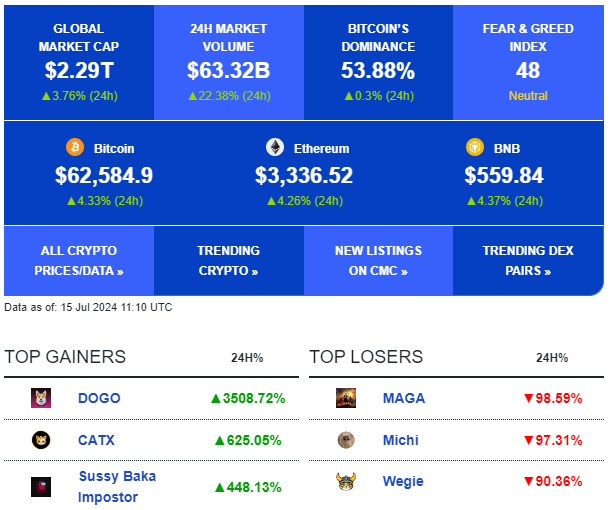Click the orange Bitcoin logo icon
This screenshot has height=510, width=610.
75,148
